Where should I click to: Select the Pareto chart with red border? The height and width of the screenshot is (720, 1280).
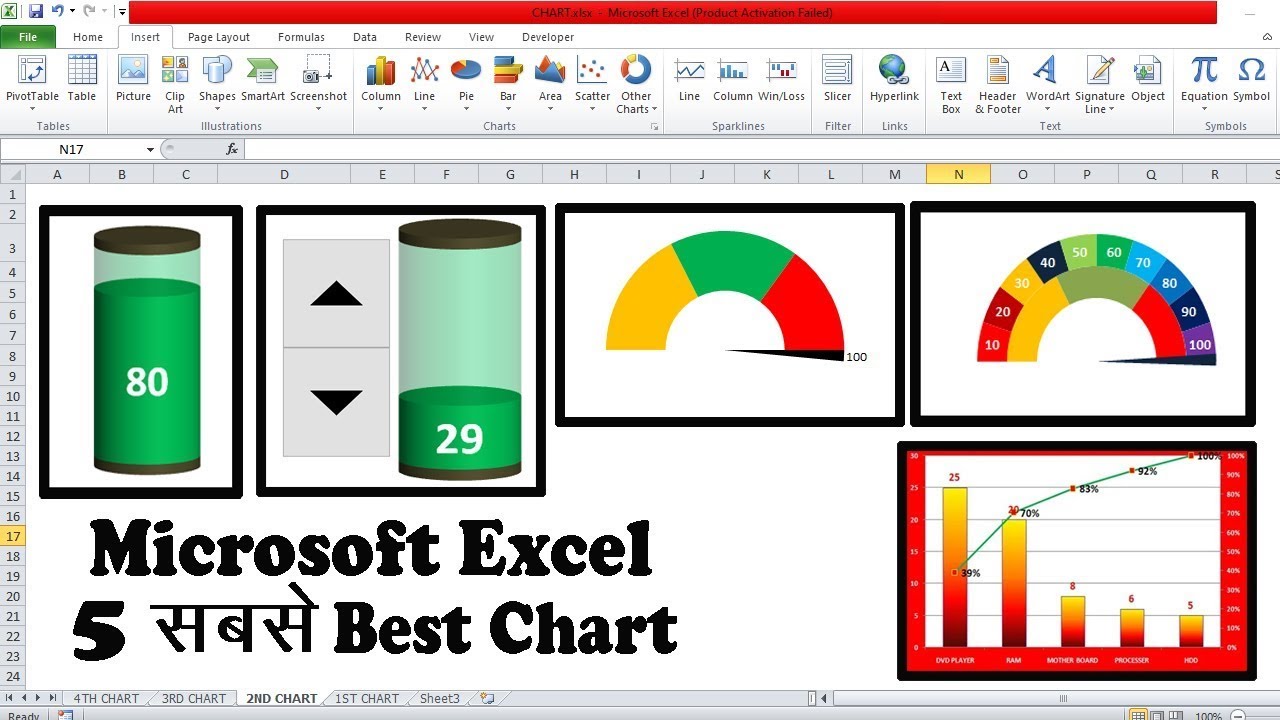(1077, 561)
